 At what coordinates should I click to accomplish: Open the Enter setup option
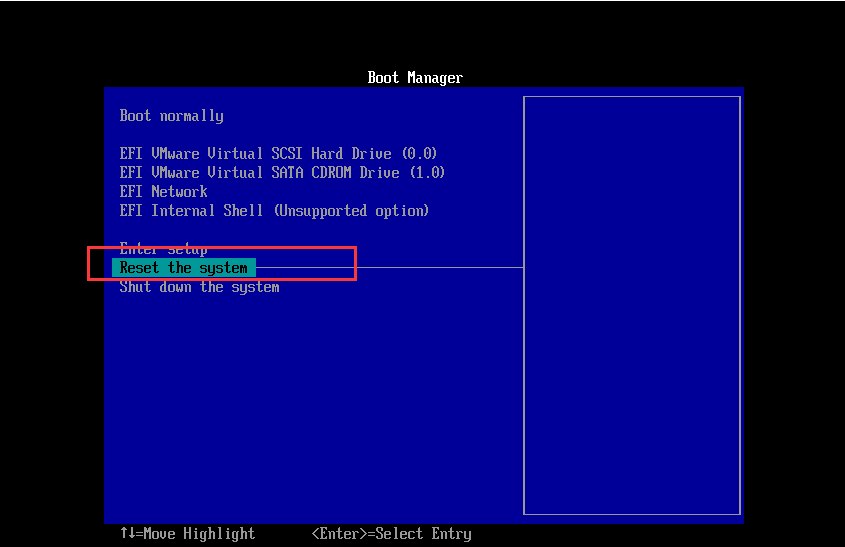pyautogui.click(x=163, y=249)
